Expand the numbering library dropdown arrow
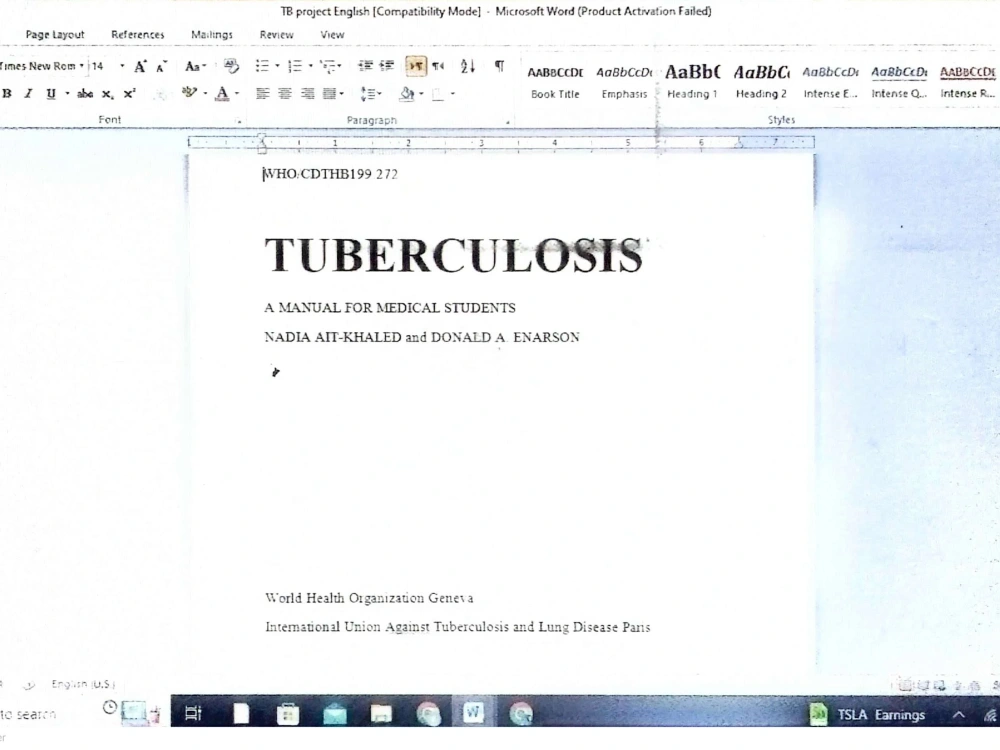The image size is (1000, 750). click(311, 66)
